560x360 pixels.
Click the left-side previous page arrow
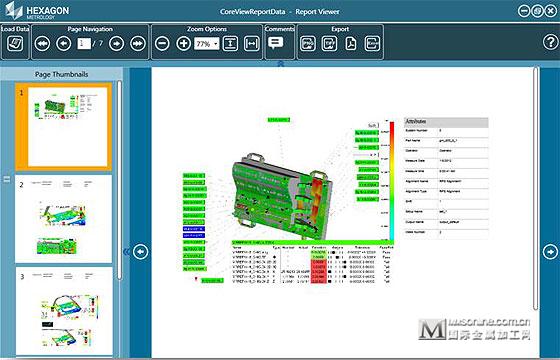[x=140, y=252]
